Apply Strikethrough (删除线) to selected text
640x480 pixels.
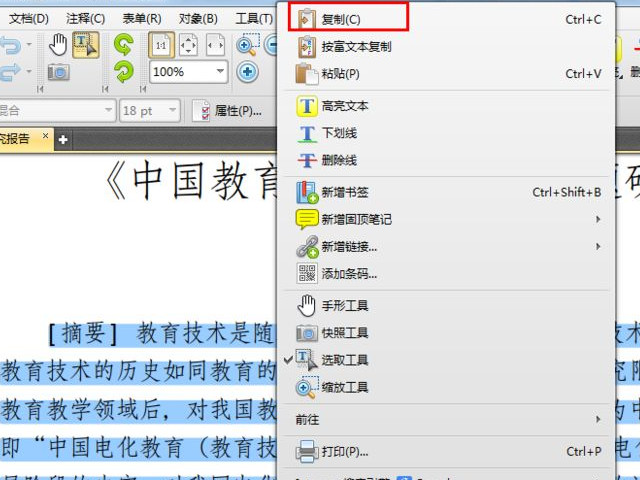(448, 160)
